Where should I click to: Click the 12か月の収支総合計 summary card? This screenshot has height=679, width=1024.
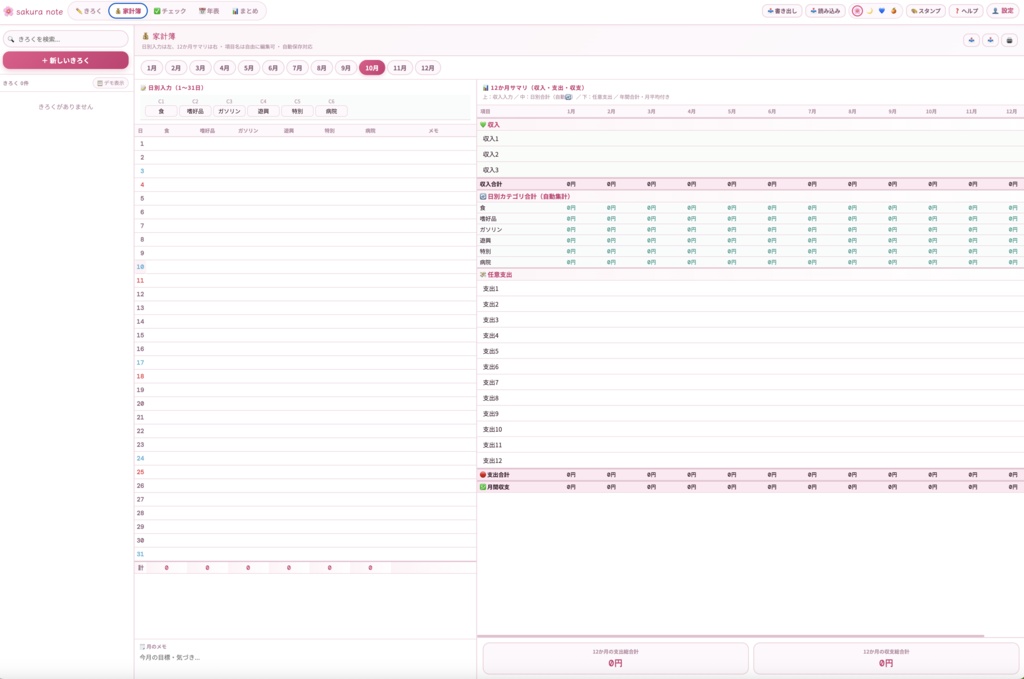[886, 658]
